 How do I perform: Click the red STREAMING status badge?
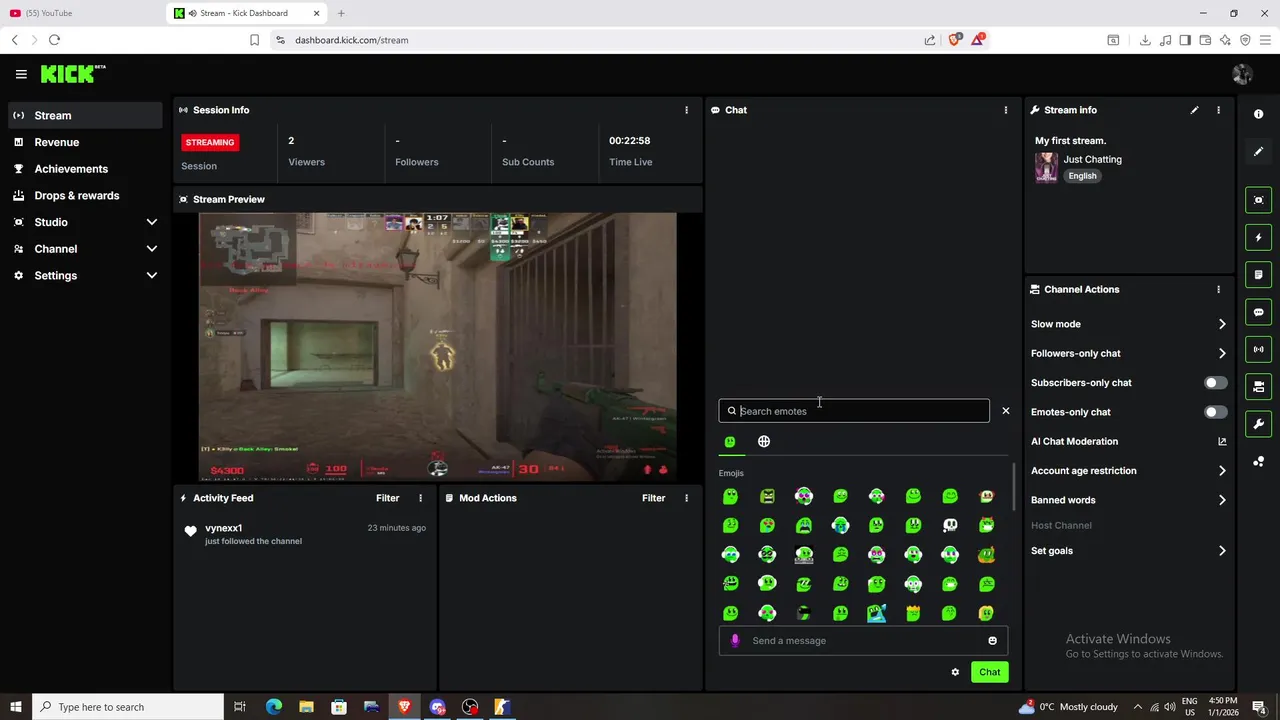(x=209, y=142)
